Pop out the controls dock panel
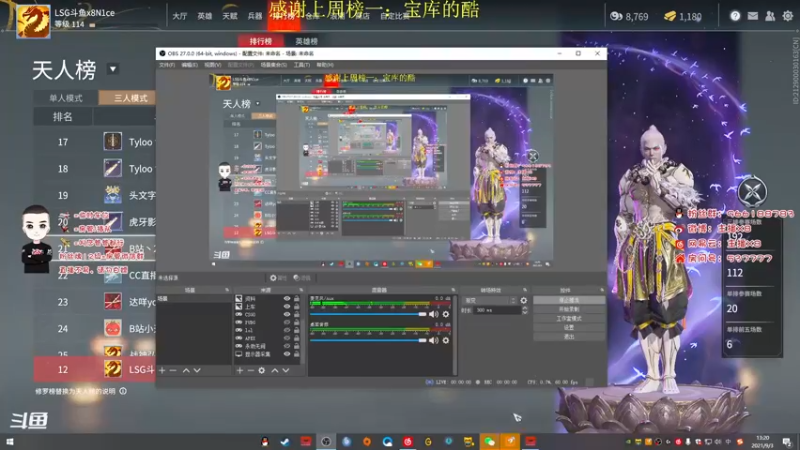800x450 pixels. [602, 290]
